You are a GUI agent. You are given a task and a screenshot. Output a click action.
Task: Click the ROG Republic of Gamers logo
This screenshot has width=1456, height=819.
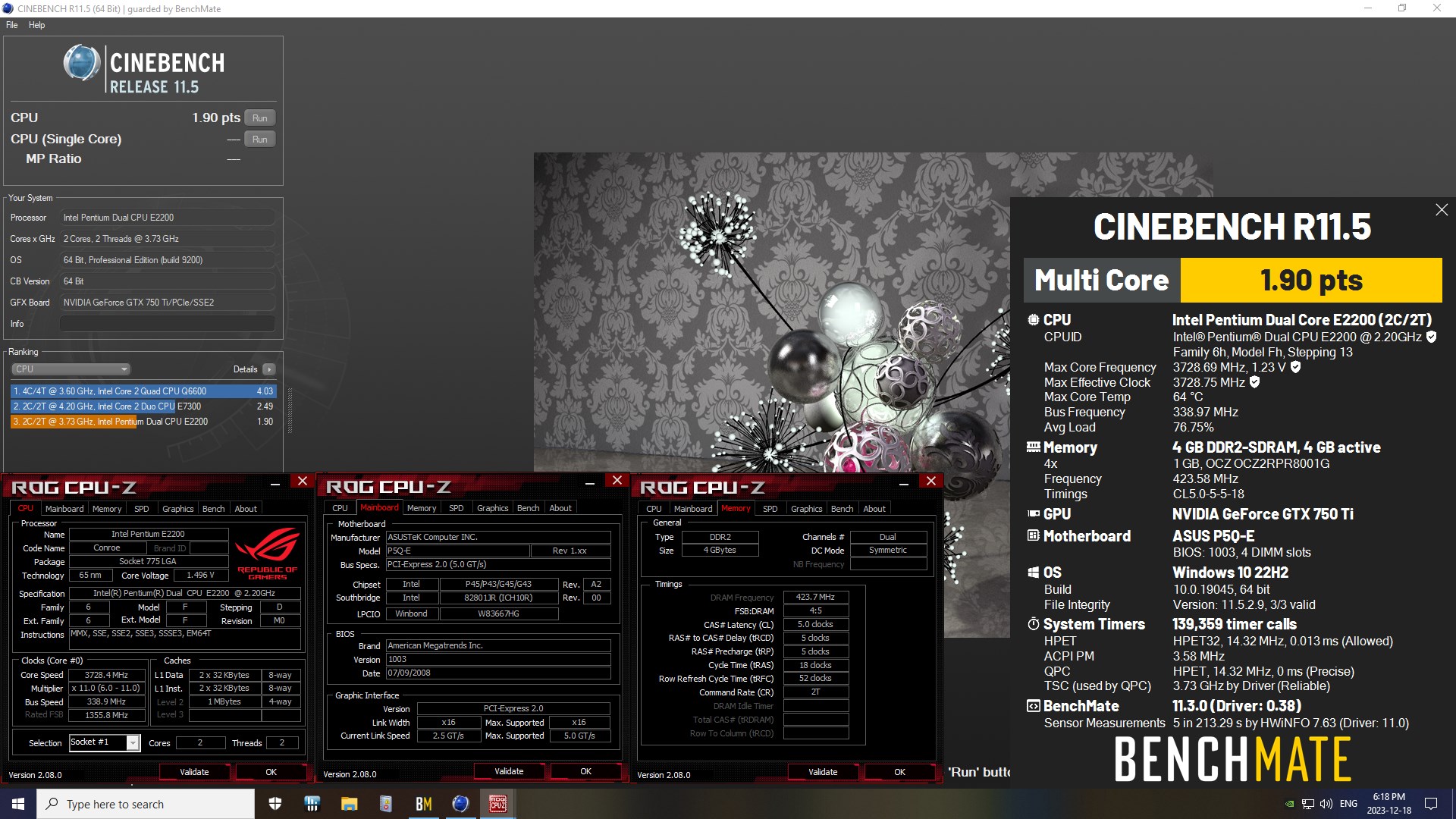pyautogui.click(x=268, y=554)
